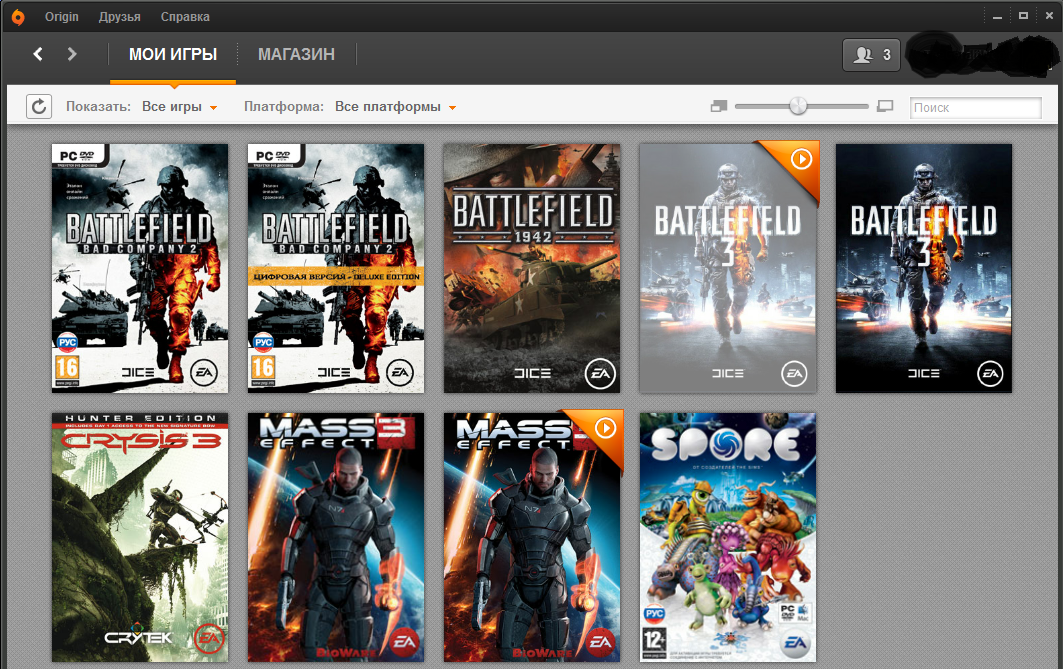Select small tile size icon
This screenshot has width=1063, height=669.
[719, 106]
